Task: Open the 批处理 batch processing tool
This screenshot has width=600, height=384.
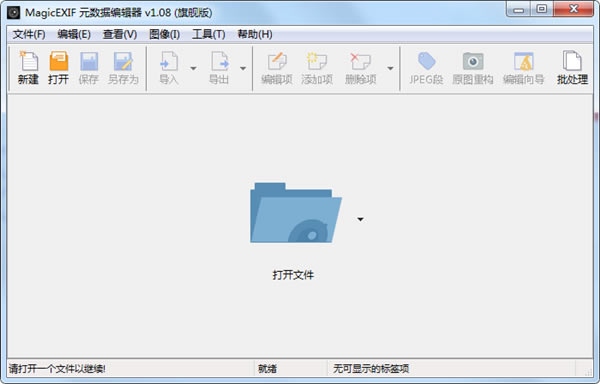Action: [x=572, y=68]
